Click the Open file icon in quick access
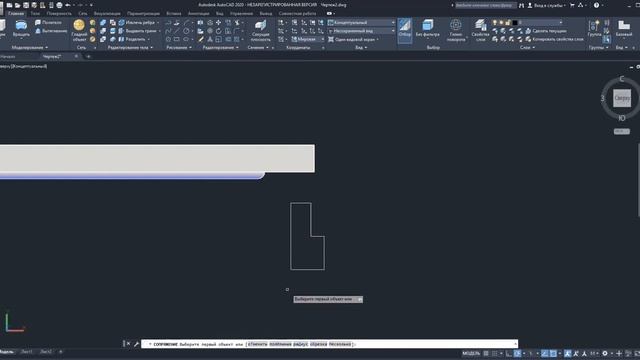640x360 pixels. click(18, 5)
